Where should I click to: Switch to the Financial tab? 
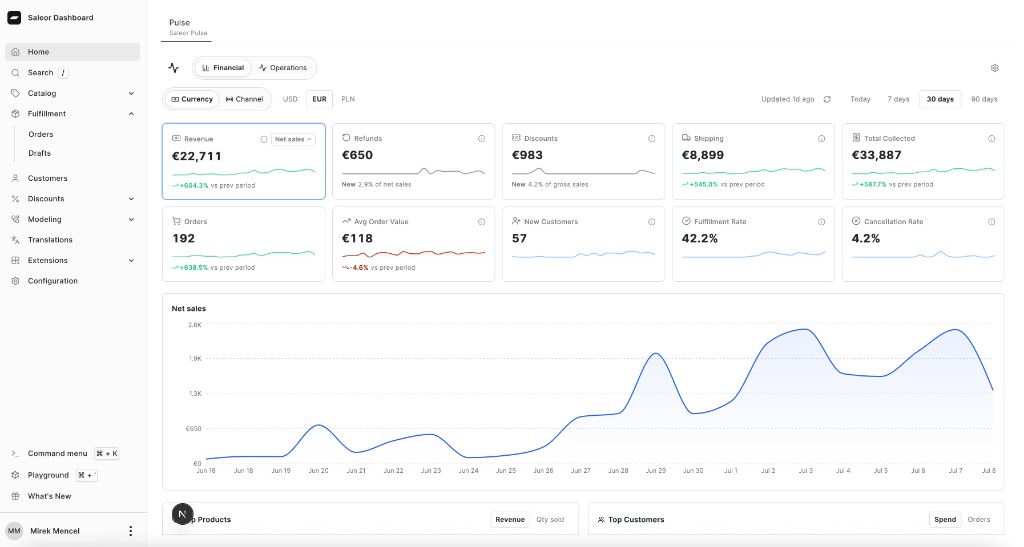(223, 68)
